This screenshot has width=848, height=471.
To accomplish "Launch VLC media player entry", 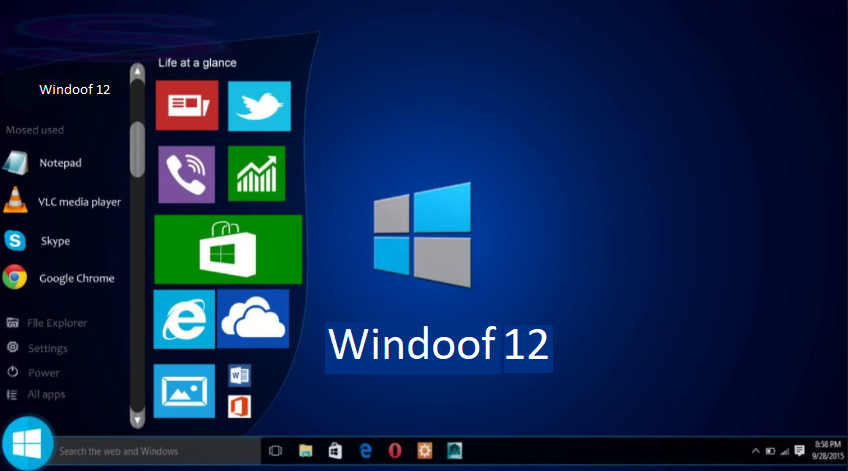I will 62,202.
